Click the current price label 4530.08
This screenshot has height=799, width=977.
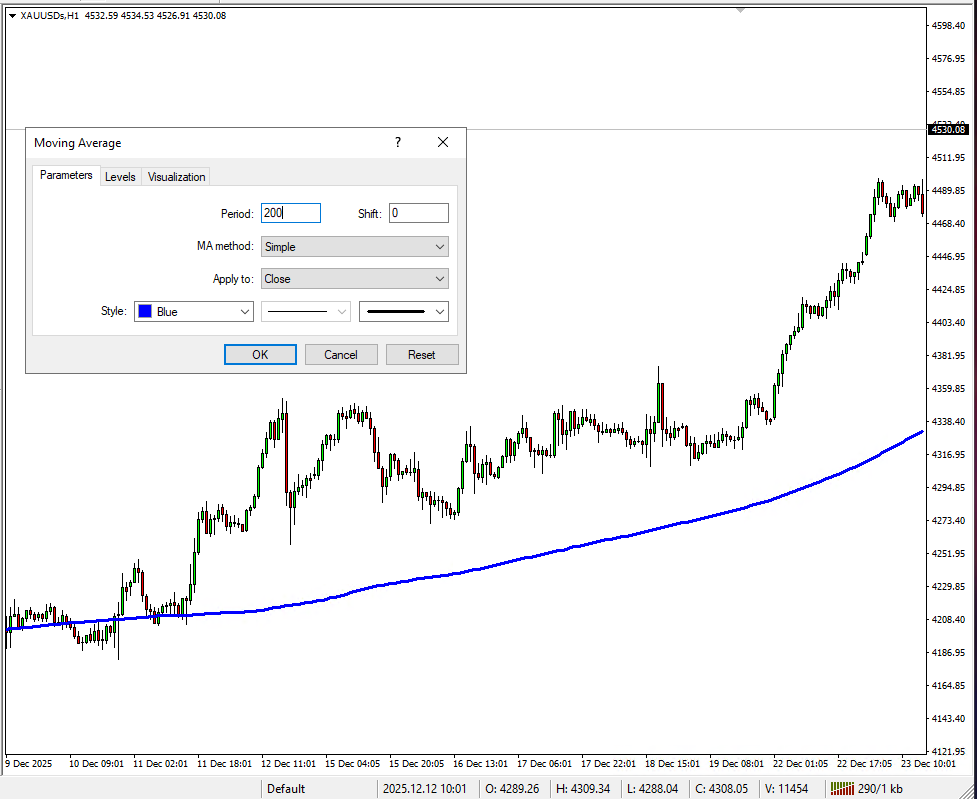pos(947,129)
